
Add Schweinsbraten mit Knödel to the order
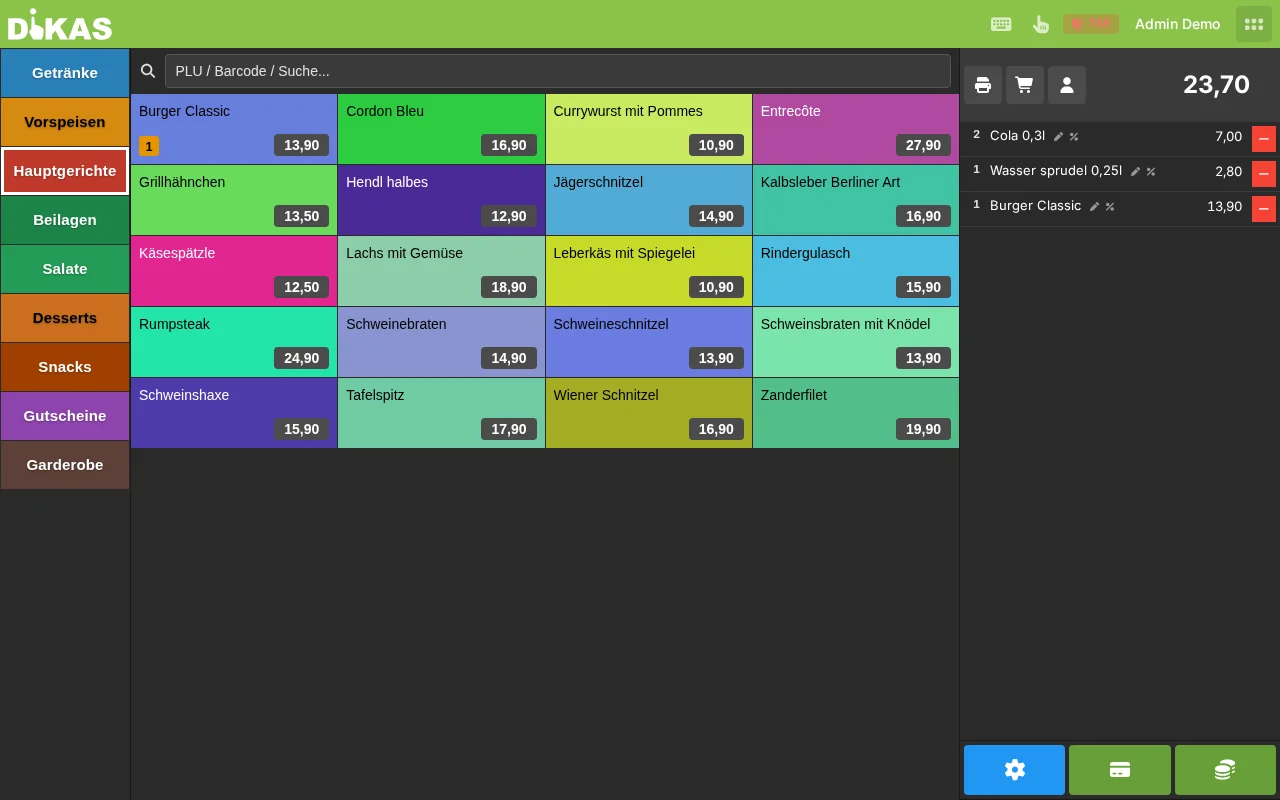pos(856,342)
